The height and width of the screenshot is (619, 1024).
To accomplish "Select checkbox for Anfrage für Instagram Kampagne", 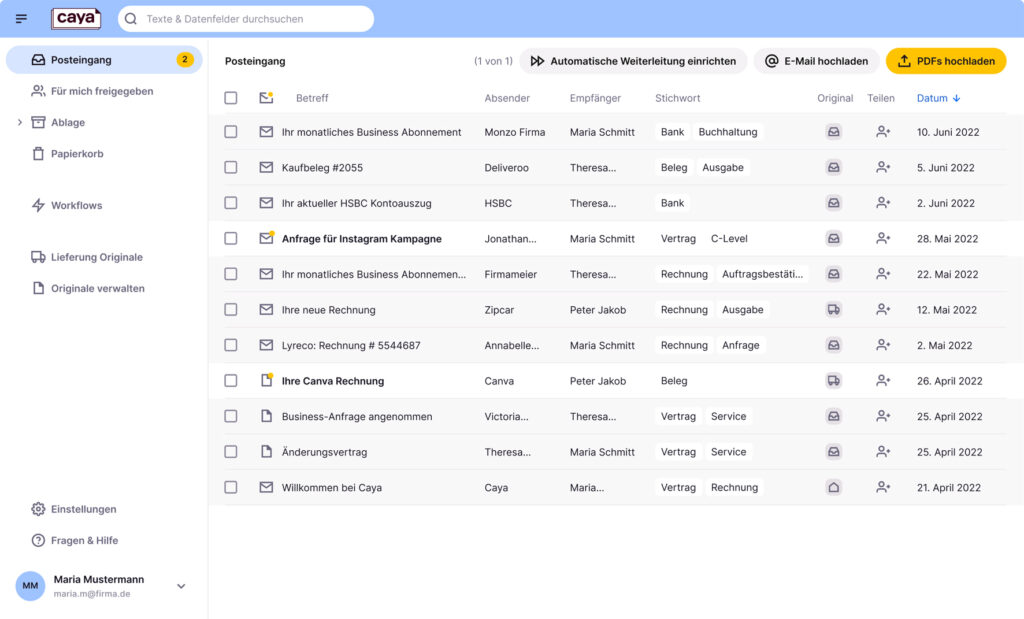I will [x=231, y=238].
